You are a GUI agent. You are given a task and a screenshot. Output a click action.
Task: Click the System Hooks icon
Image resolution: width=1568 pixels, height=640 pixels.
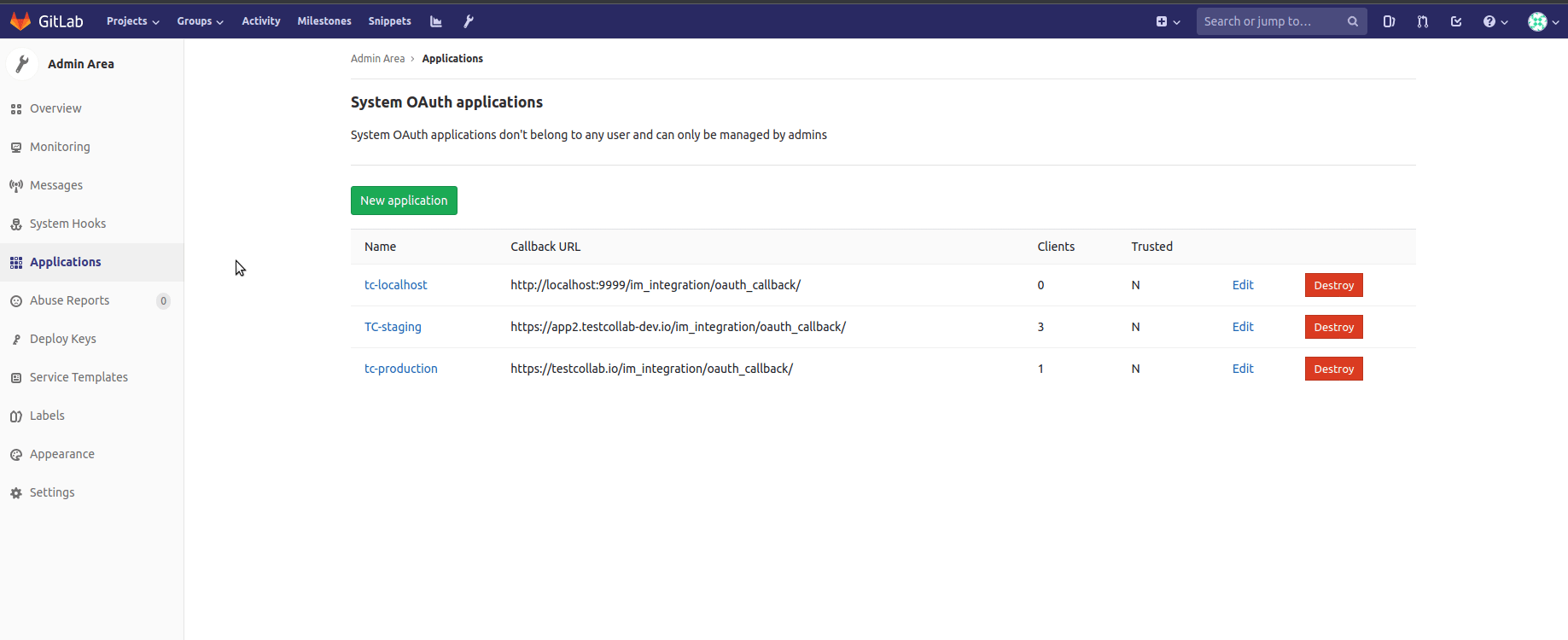(16, 224)
